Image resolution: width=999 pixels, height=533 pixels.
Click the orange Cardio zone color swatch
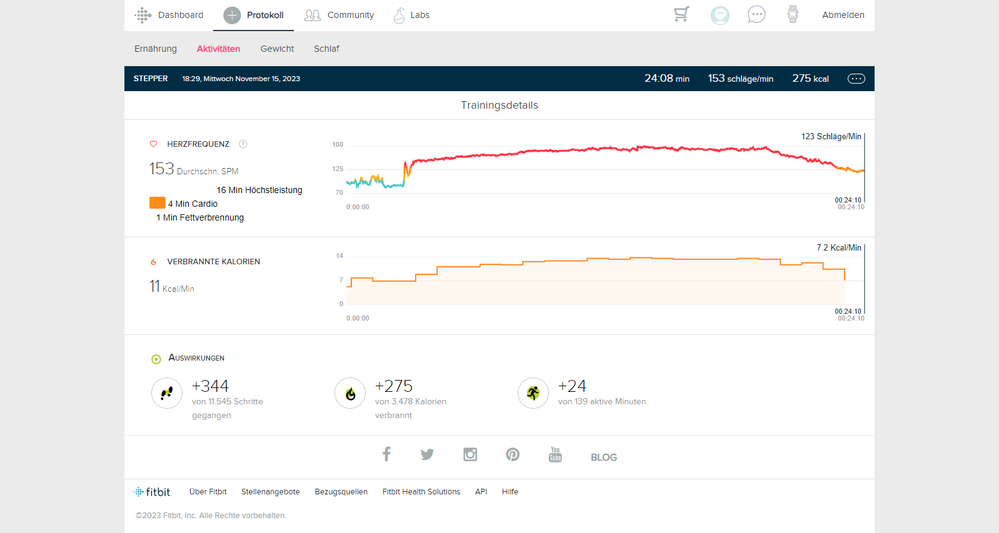pyautogui.click(x=157, y=203)
